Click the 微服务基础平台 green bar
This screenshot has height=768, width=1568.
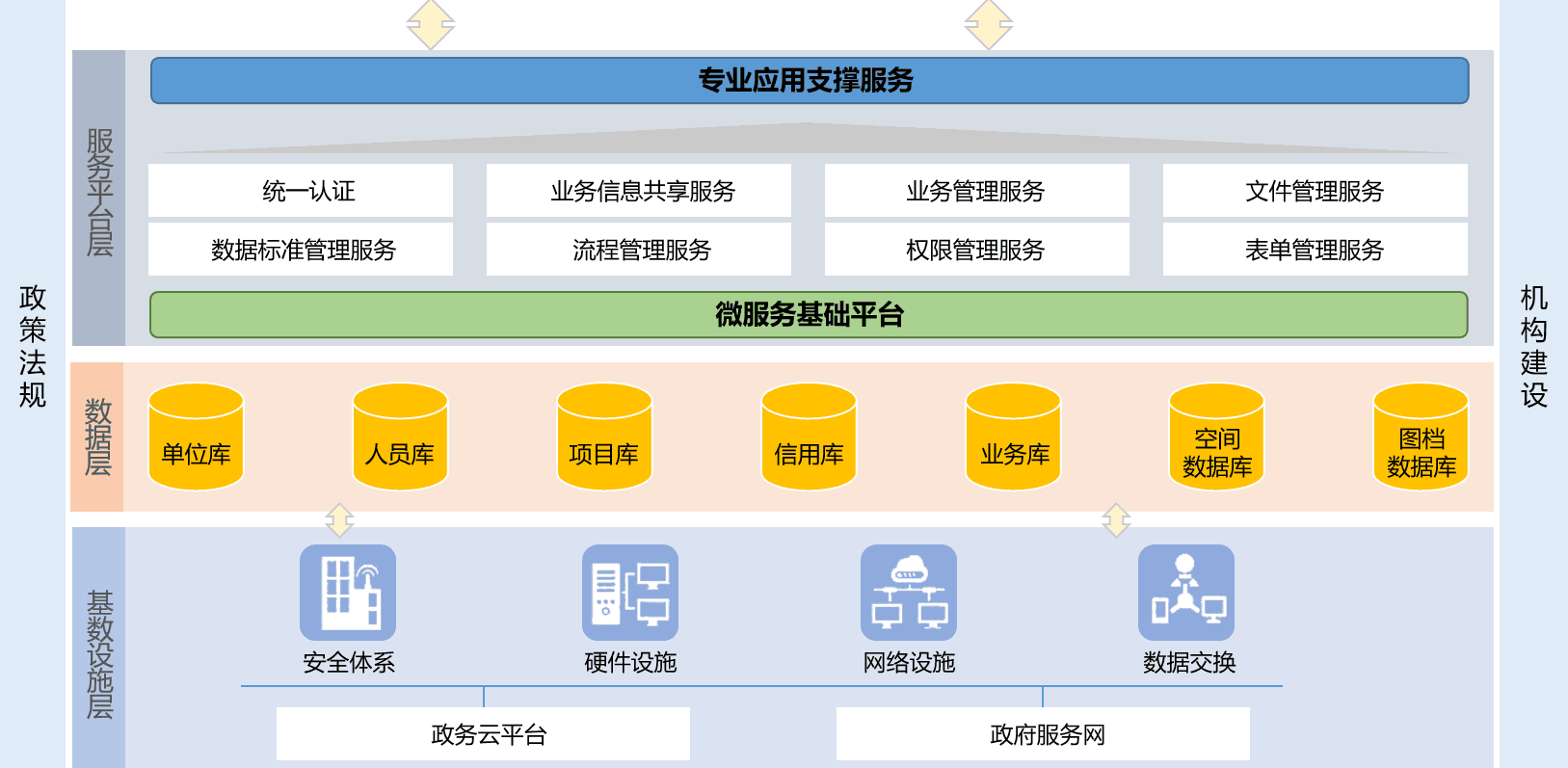(x=809, y=315)
